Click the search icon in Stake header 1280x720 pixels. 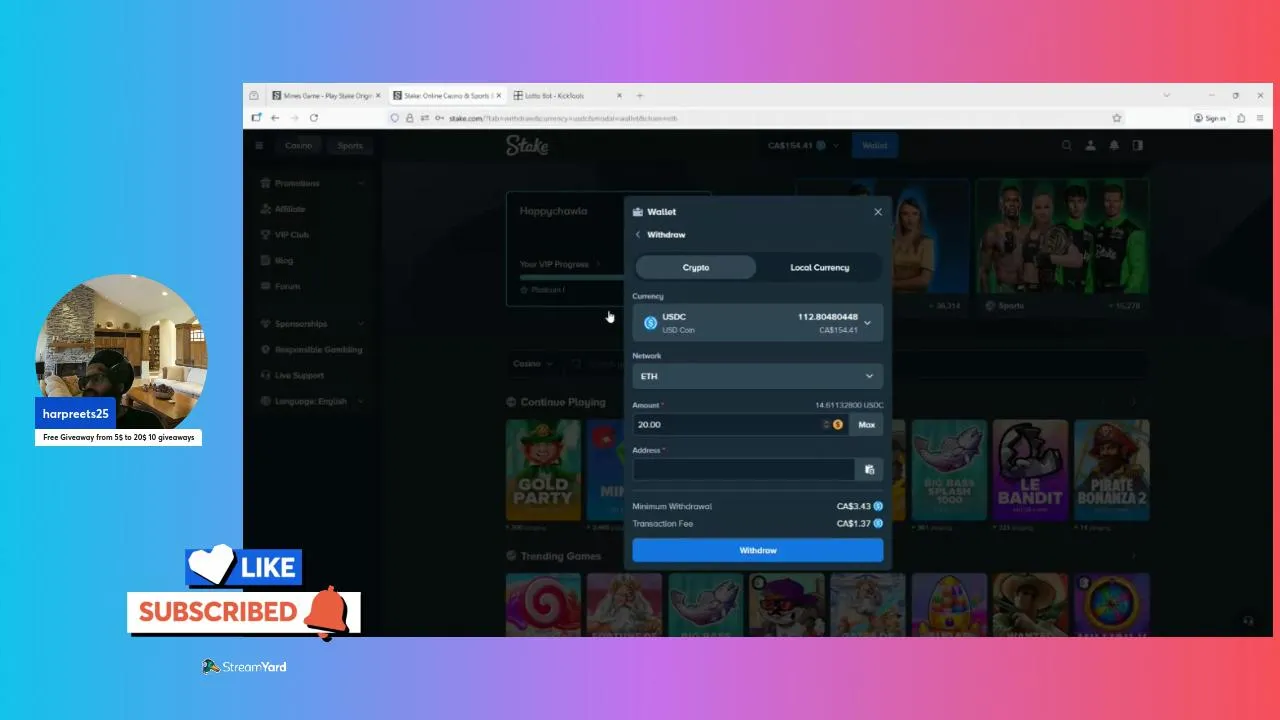click(x=1067, y=145)
